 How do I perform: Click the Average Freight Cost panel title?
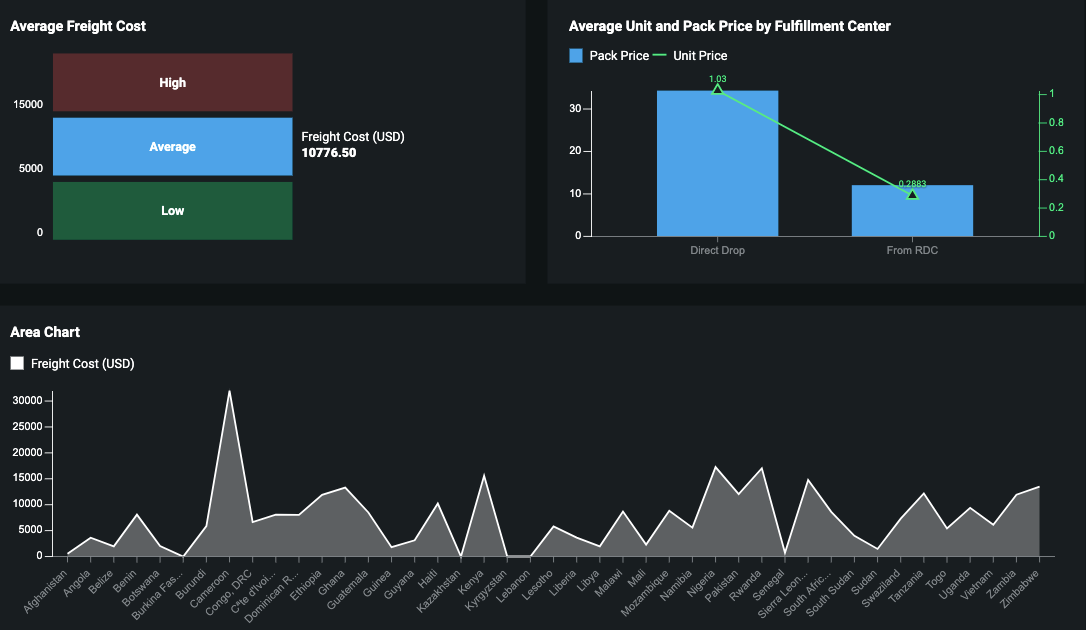(x=78, y=26)
